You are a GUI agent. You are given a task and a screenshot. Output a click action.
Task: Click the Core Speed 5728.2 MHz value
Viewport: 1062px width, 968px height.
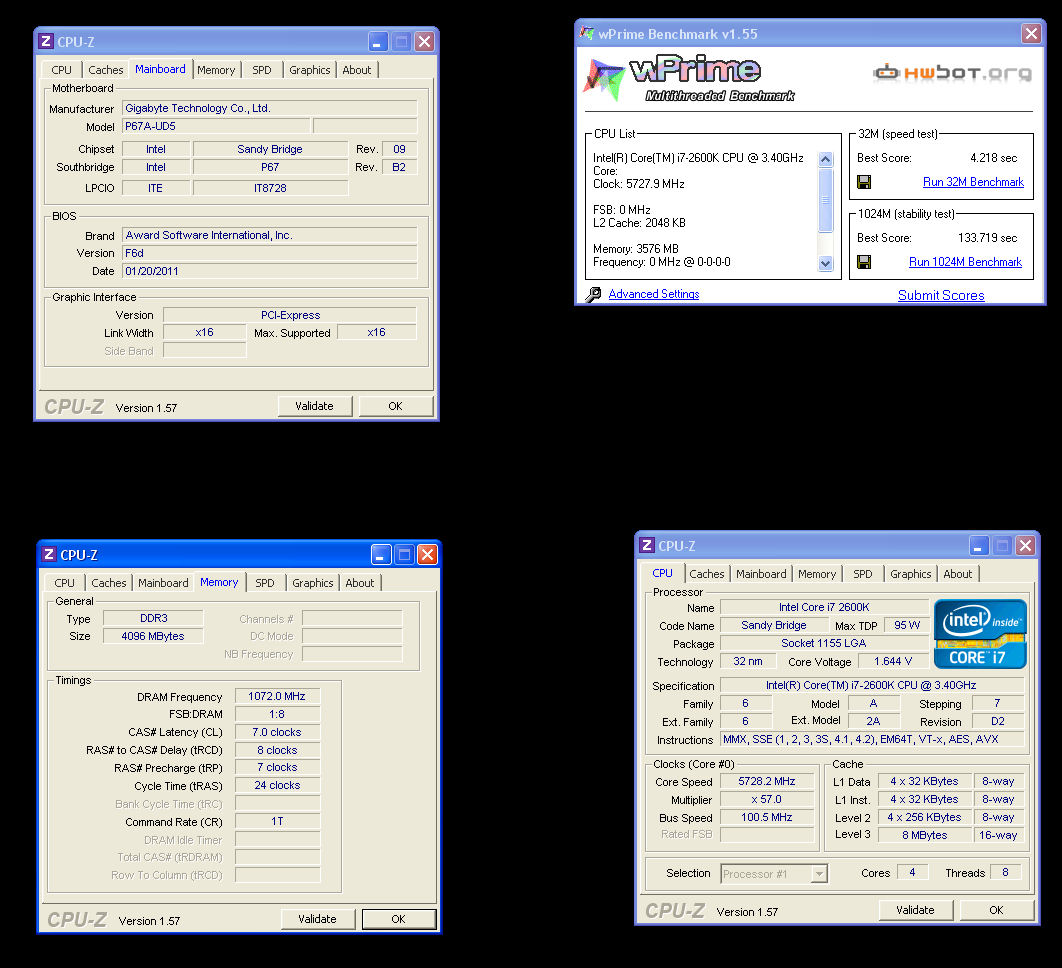coord(767,782)
